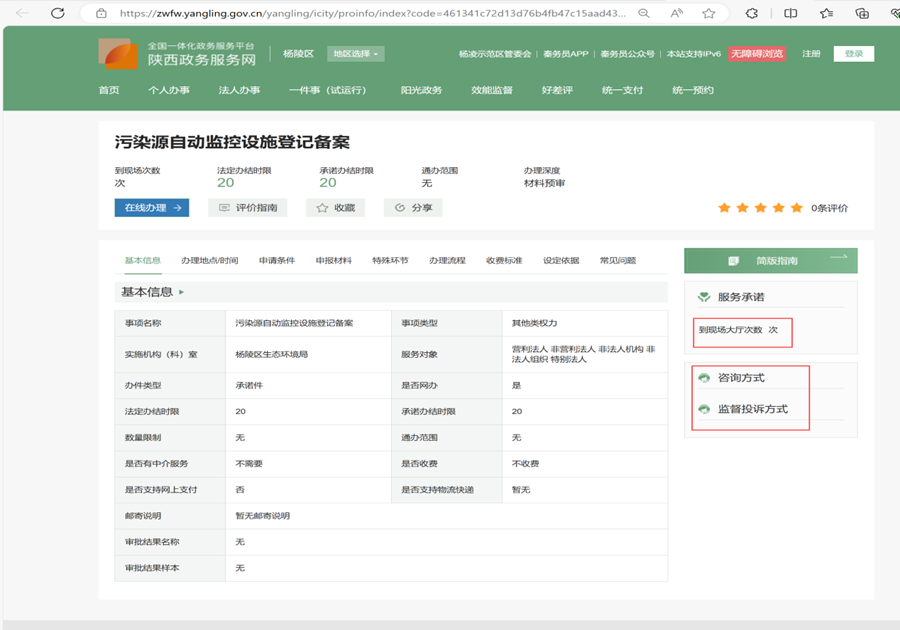
Task: Switch to 常见问题 tab
Action: (618, 260)
